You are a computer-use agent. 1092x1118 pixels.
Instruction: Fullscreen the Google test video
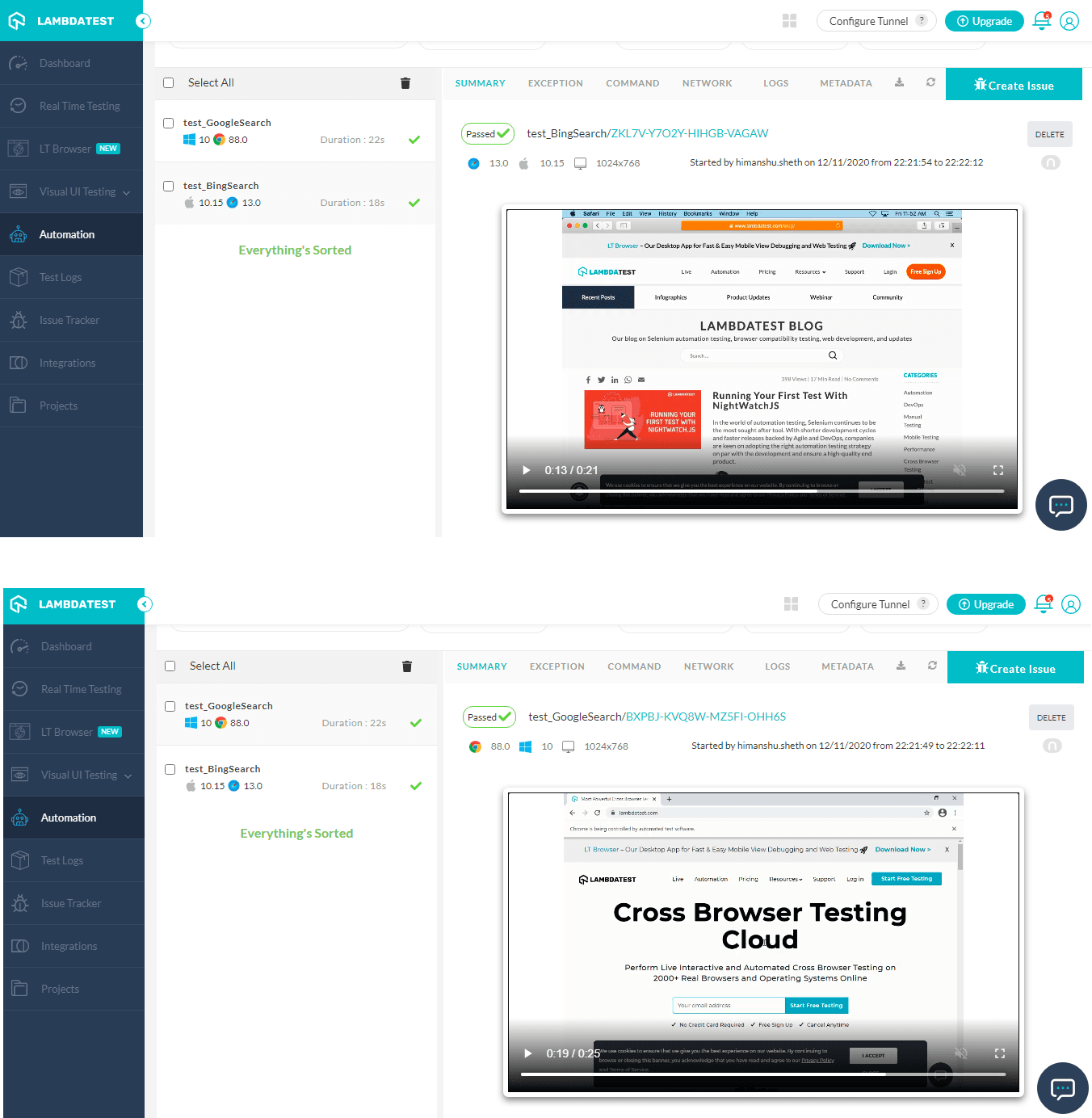(1000, 1053)
